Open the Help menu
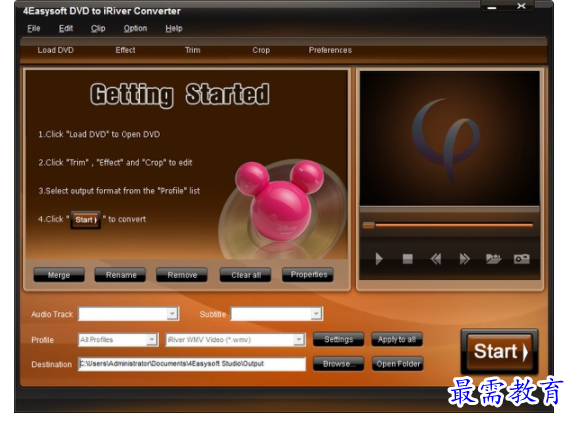The height and width of the screenshot is (423, 572). 174,28
